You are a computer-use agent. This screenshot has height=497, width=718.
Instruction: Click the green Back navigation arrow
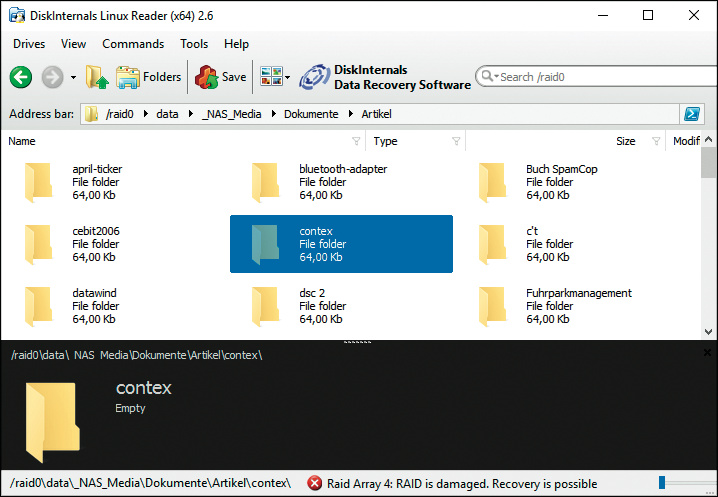[21, 77]
